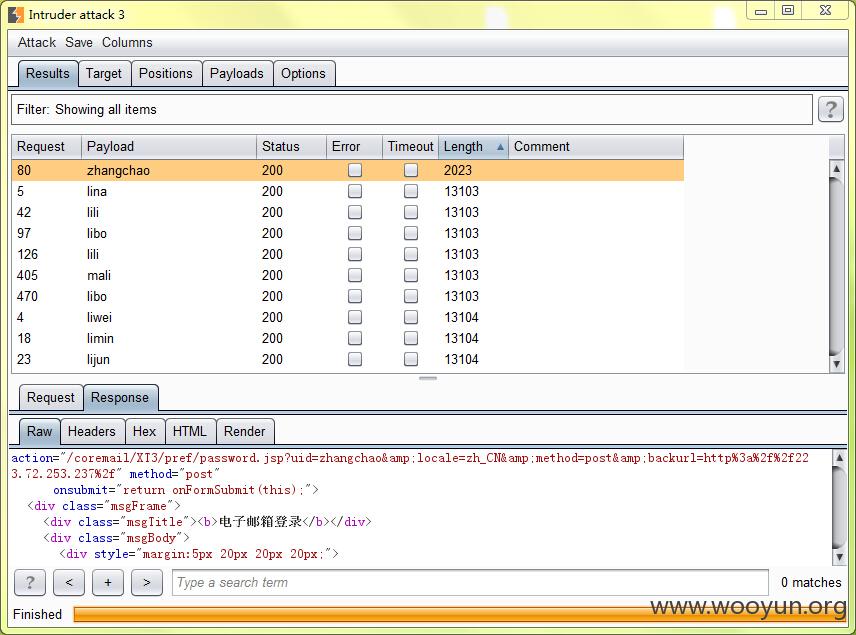Select the Results tab
Viewport: 856px width, 635px height.
coord(47,74)
